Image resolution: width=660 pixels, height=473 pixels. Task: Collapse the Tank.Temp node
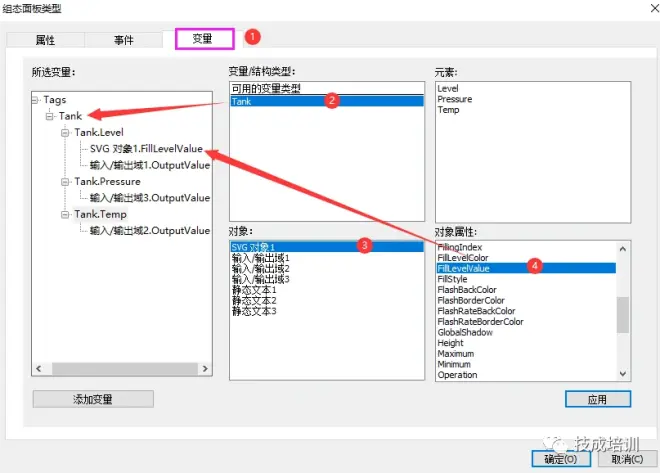(x=65, y=215)
